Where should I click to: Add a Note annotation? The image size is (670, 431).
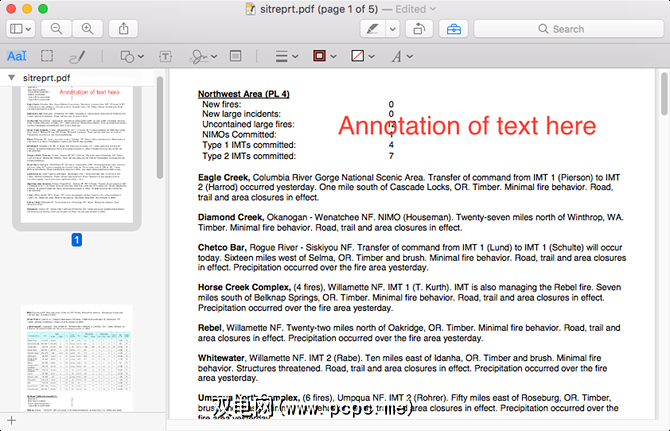235,56
